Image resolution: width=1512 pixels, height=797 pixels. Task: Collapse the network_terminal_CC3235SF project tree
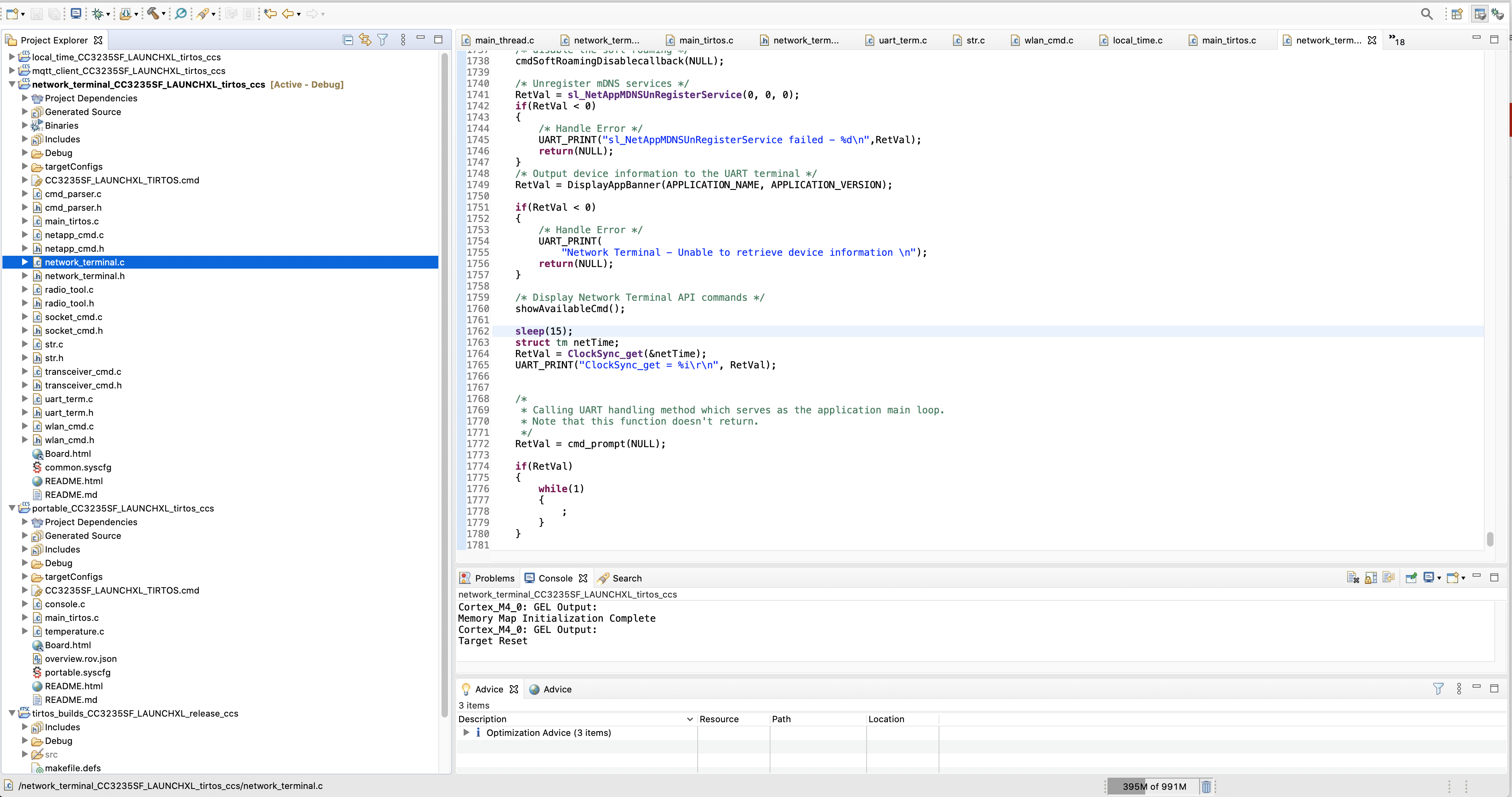pyautogui.click(x=11, y=84)
